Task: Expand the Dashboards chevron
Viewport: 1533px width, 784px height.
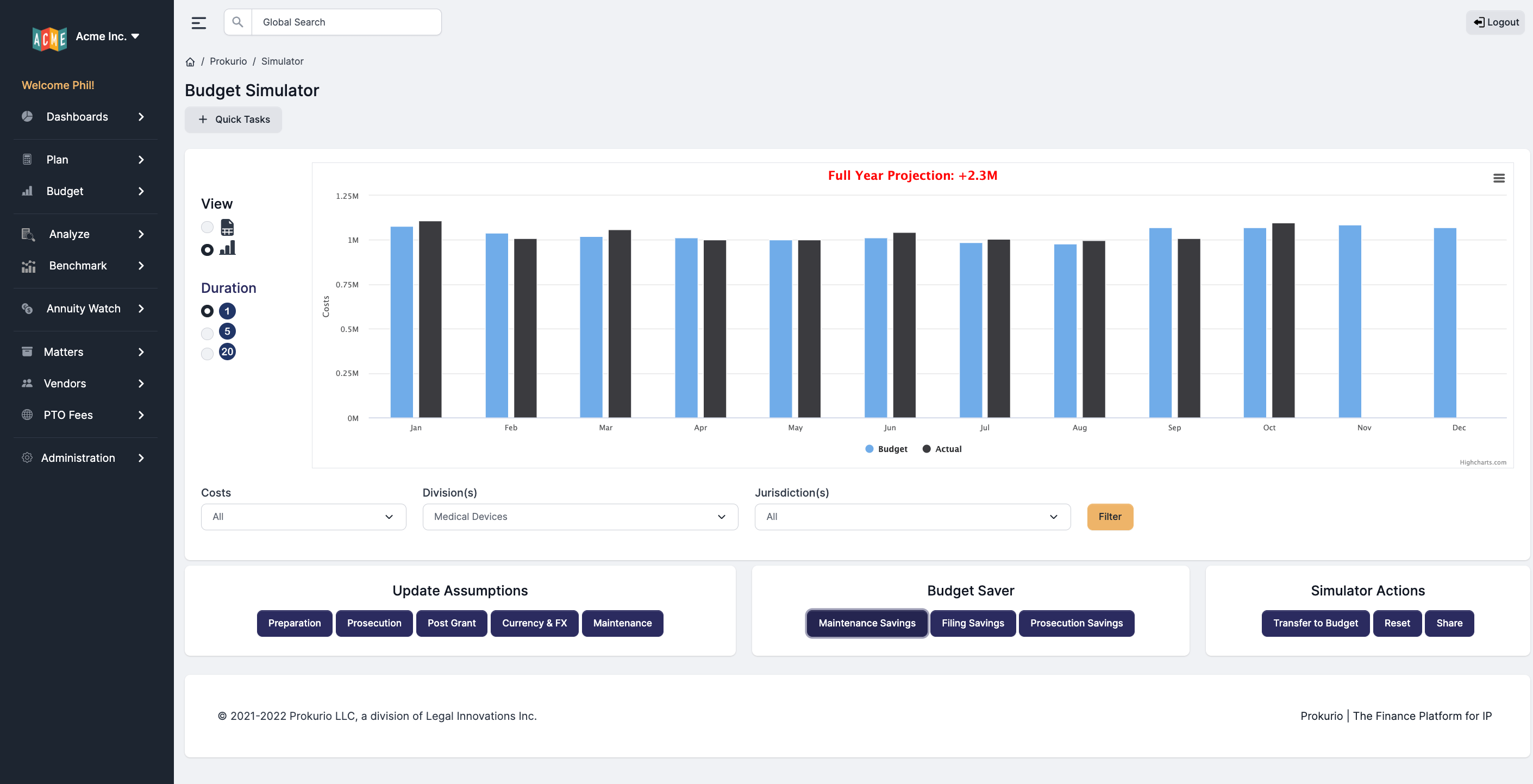Action: click(x=141, y=117)
